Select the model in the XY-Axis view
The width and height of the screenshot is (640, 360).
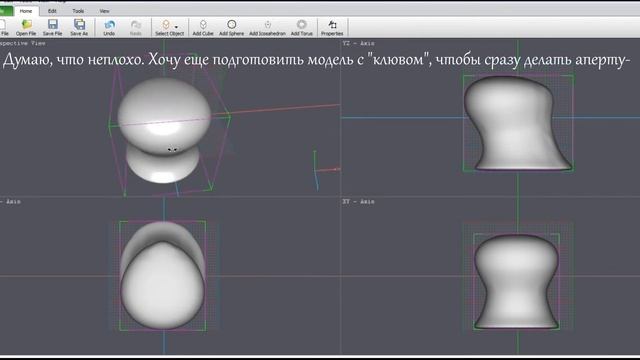pos(516,282)
